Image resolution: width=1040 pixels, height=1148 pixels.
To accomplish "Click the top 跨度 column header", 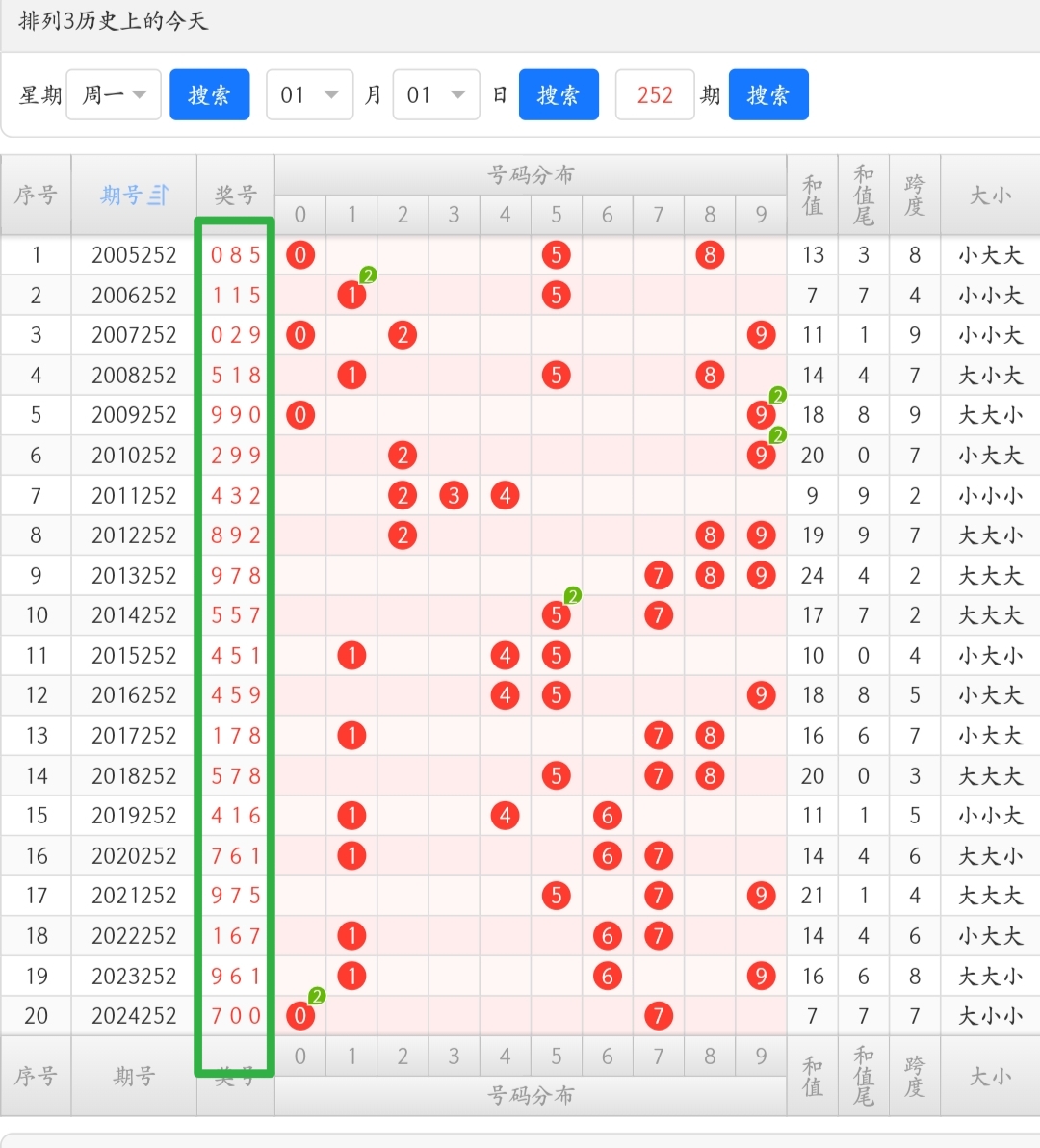I will click(x=915, y=195).
